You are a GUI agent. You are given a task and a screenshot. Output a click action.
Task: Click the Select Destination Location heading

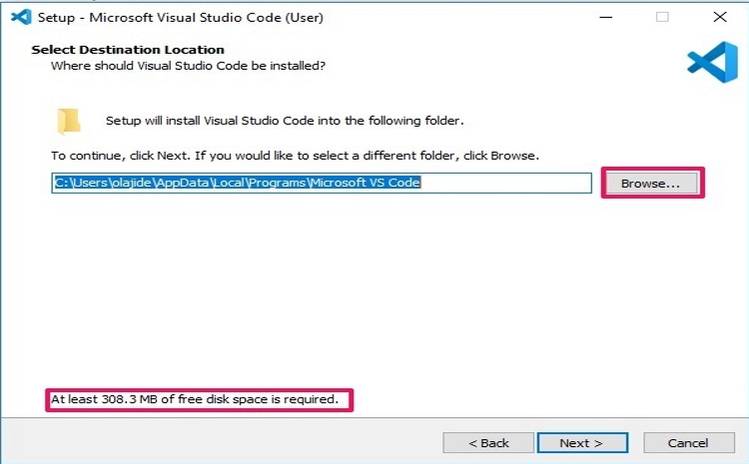[x=128, y=49]
